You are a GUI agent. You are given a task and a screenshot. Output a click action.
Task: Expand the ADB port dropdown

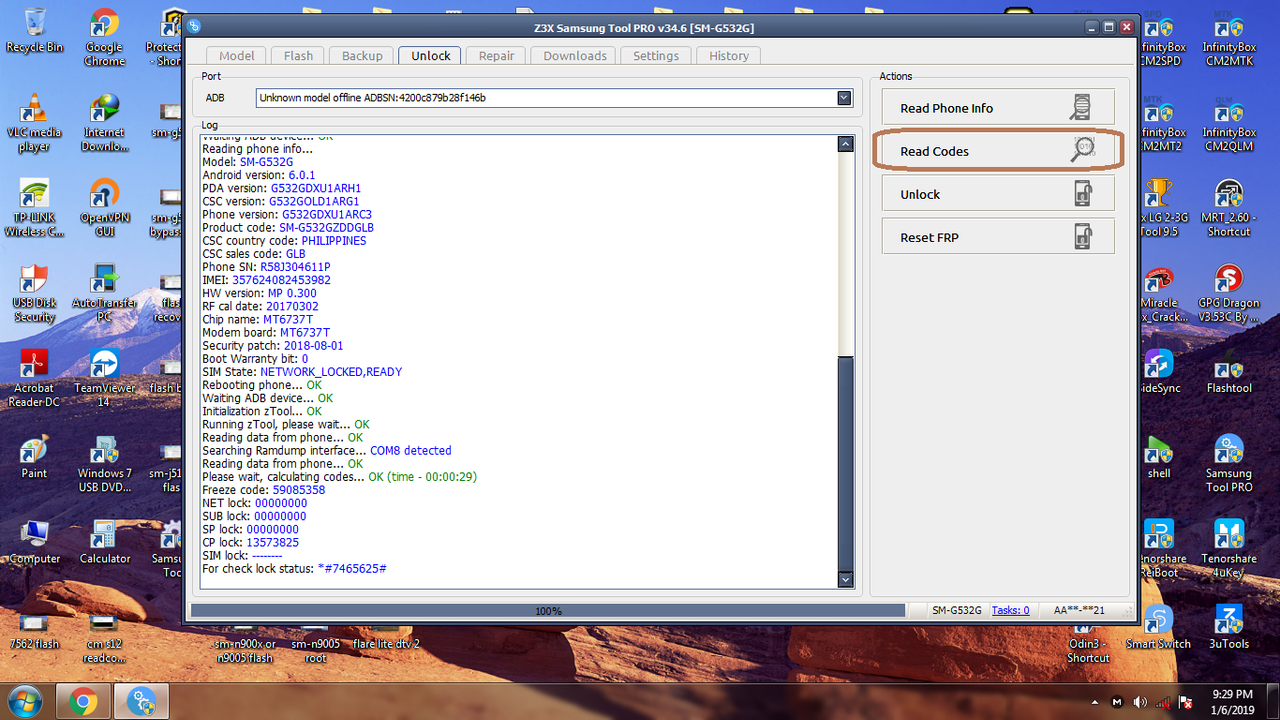[x=844, y=98]
